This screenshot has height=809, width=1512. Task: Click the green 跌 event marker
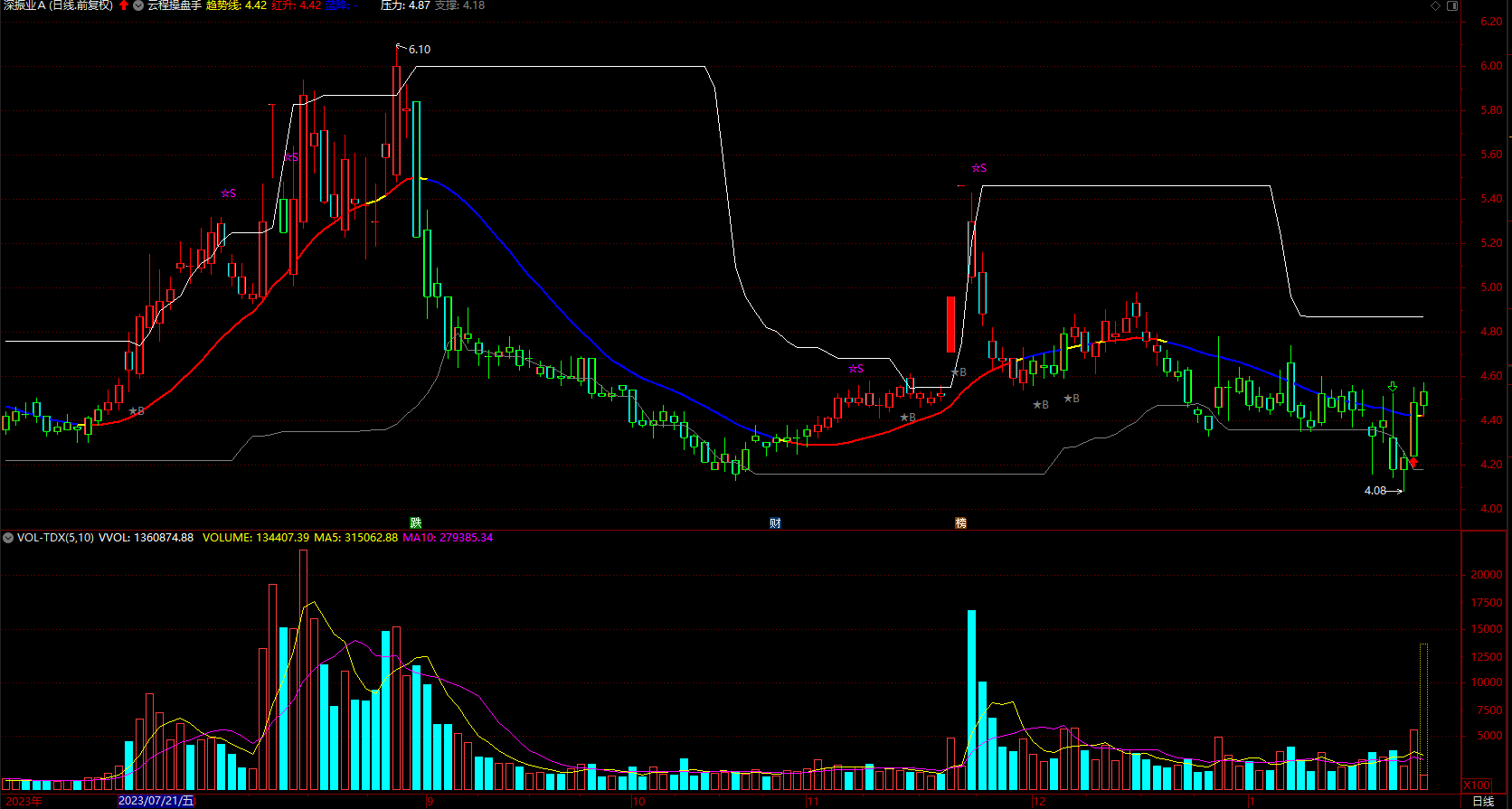point(416,522)
